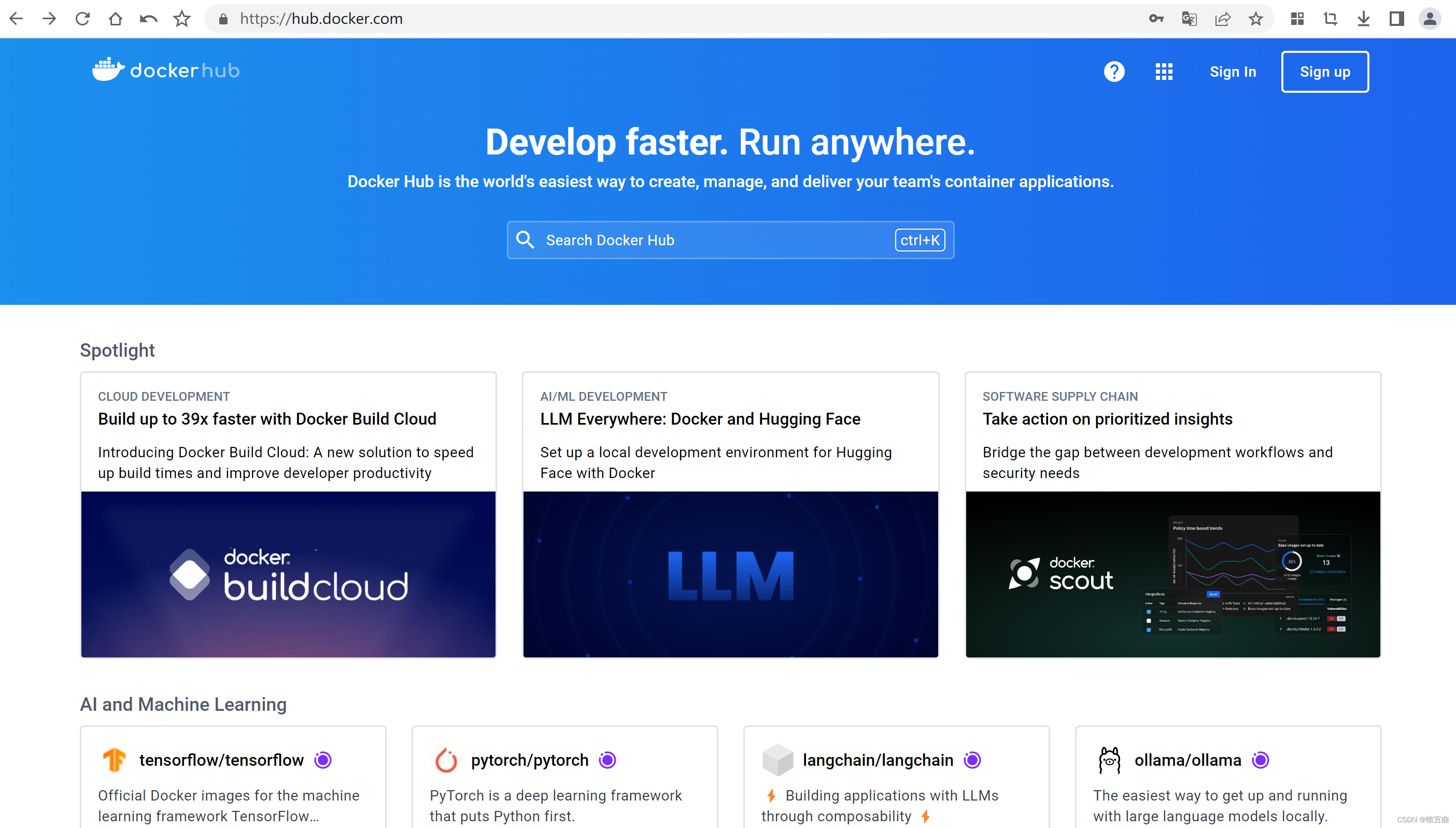Screen dimensions: 1456x828
Task: Click the langchain cube logo icon
Action: pos(777,760)
